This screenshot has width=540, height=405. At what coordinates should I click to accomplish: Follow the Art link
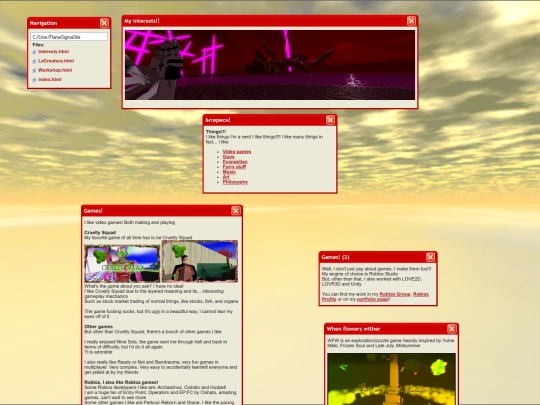coord(226,177)
